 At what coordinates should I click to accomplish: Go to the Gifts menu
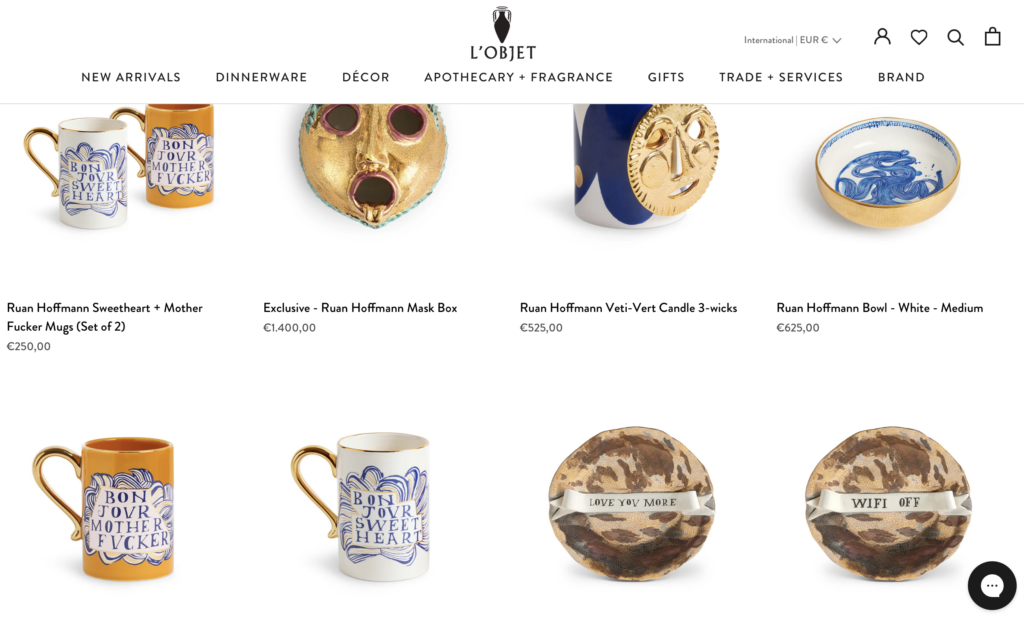(x=666, y=77)
